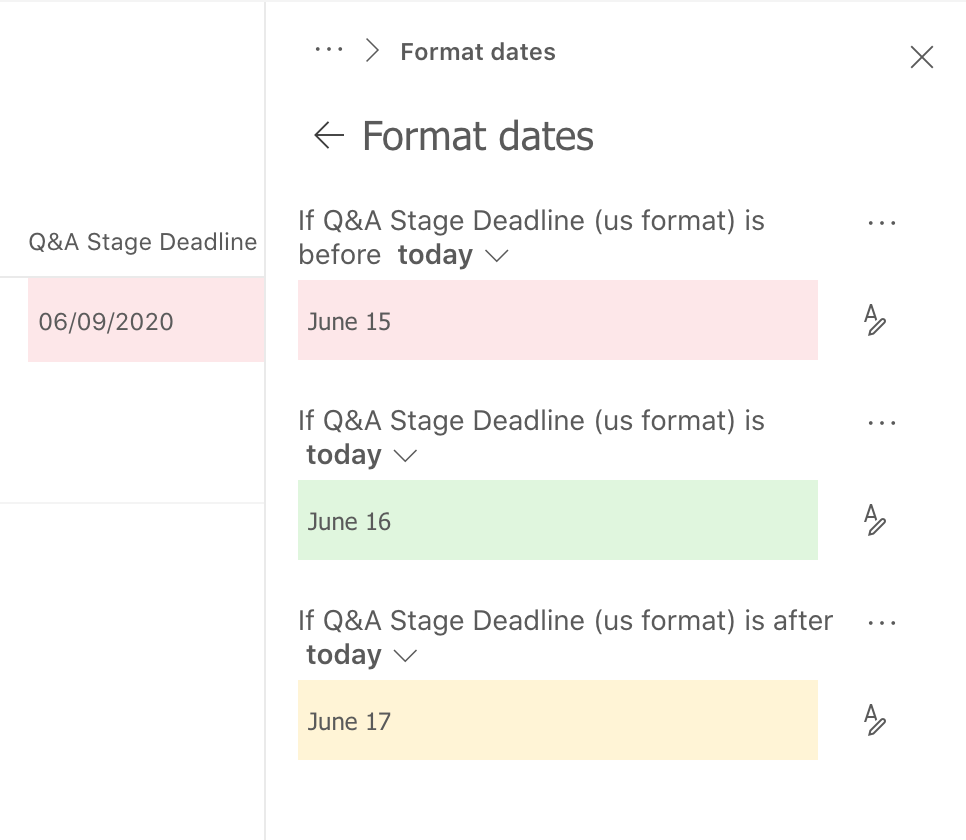966x840 pixels.
Task: Select the 06/09/2020 date cell
Action: point(106,322)
